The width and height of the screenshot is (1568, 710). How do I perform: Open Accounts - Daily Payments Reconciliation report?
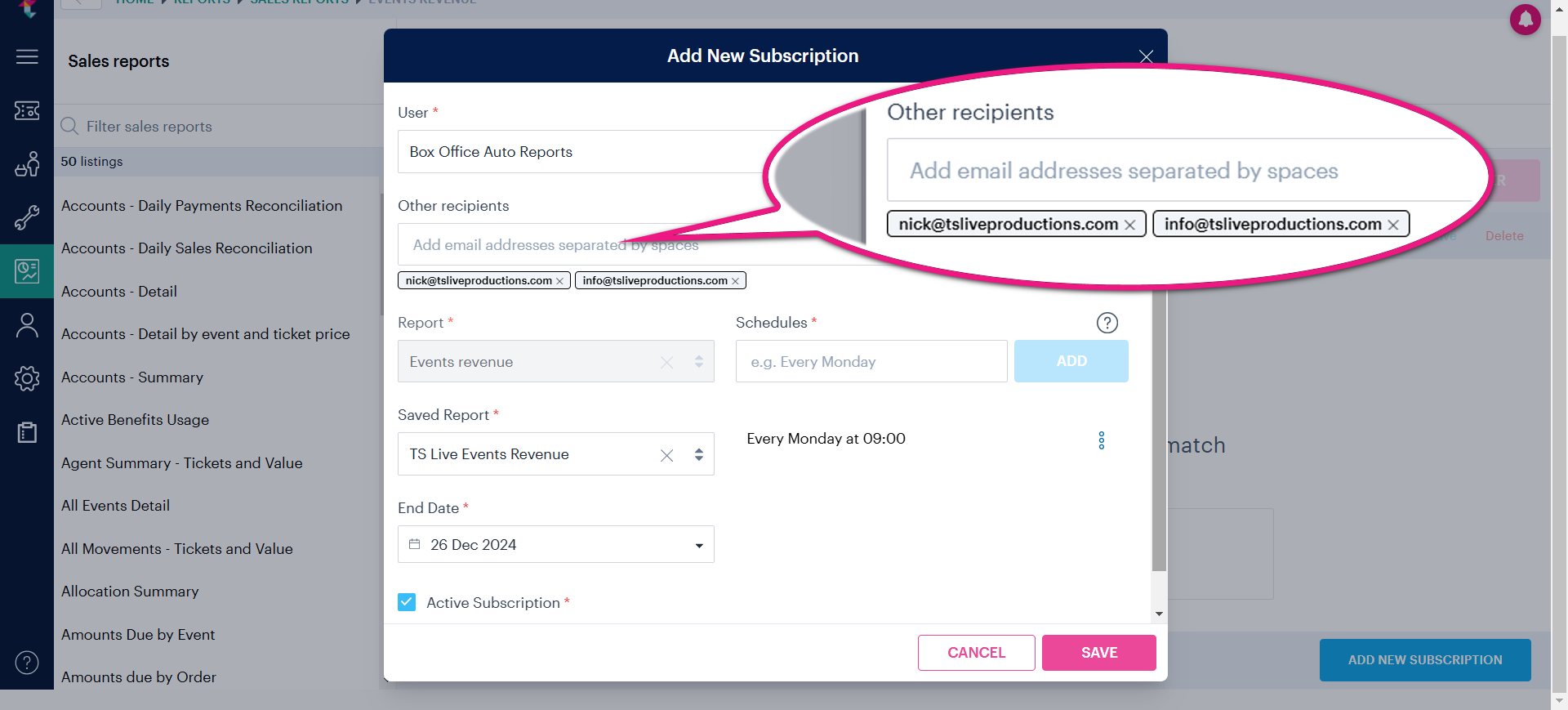point(202,206)
